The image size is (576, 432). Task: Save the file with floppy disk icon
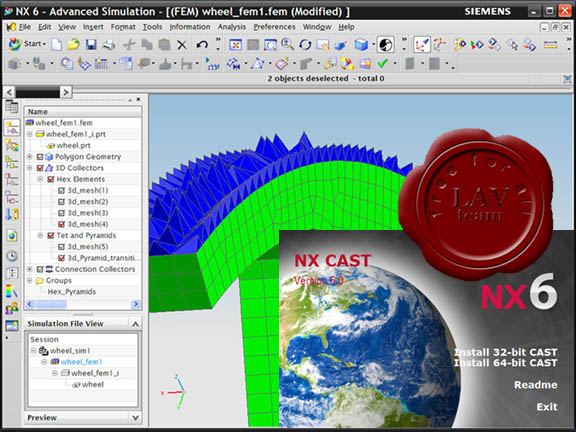91,45
